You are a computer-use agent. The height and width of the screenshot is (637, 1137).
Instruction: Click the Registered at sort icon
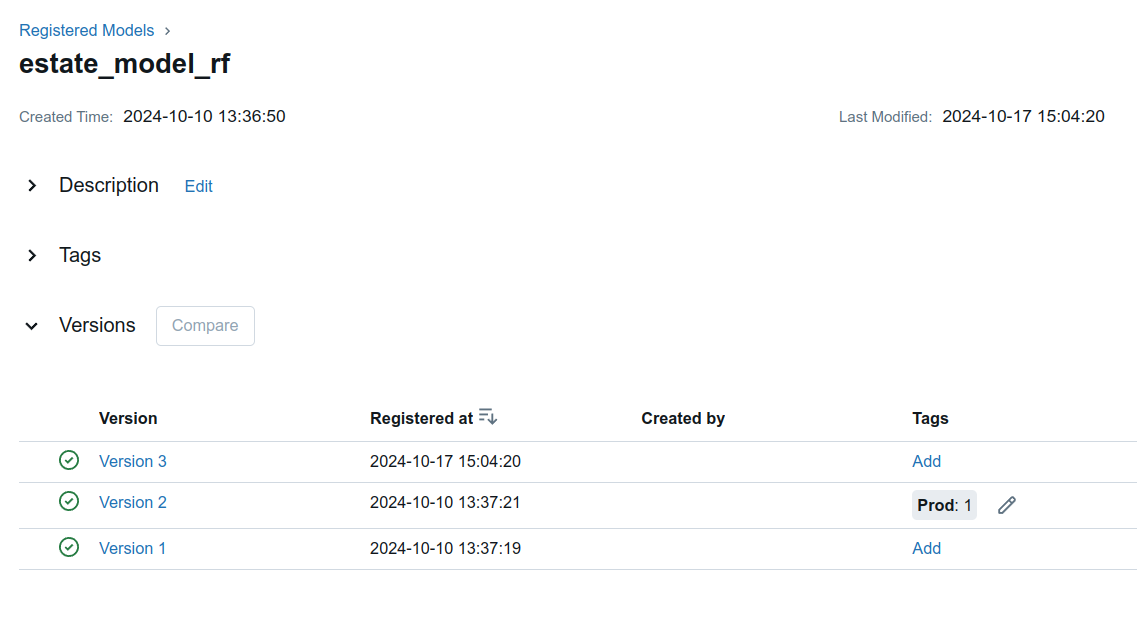pos(487,416)
